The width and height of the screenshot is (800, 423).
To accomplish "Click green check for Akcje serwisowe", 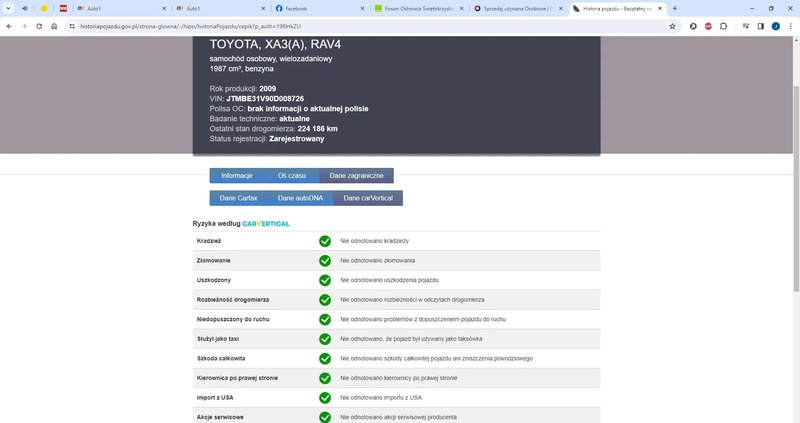I will (325, 417).
